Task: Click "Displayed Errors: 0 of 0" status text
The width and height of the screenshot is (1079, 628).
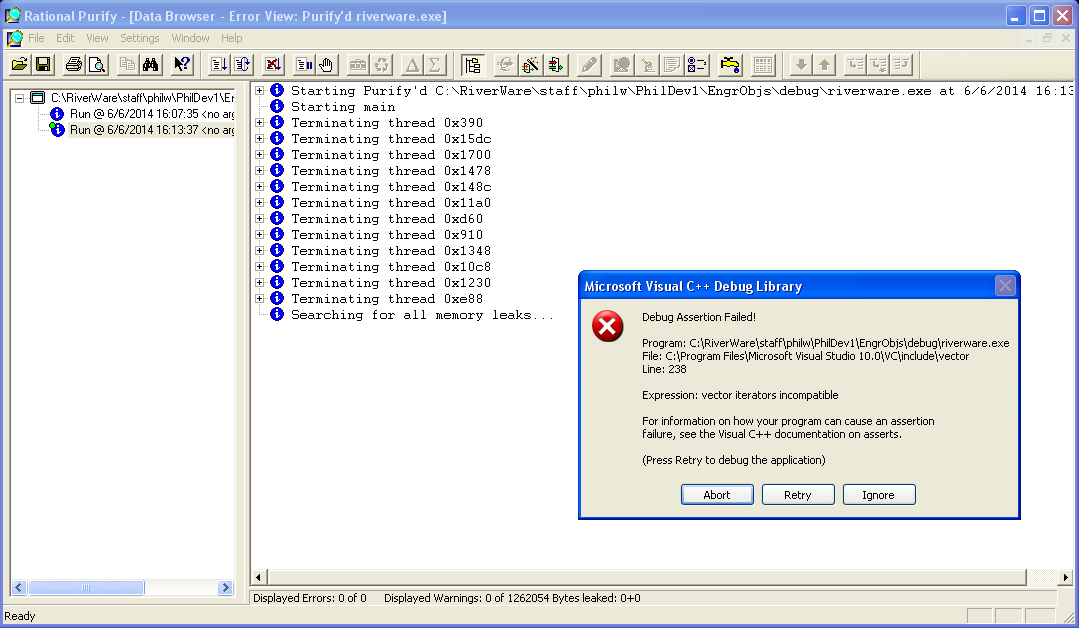Action: coord(310,598)
